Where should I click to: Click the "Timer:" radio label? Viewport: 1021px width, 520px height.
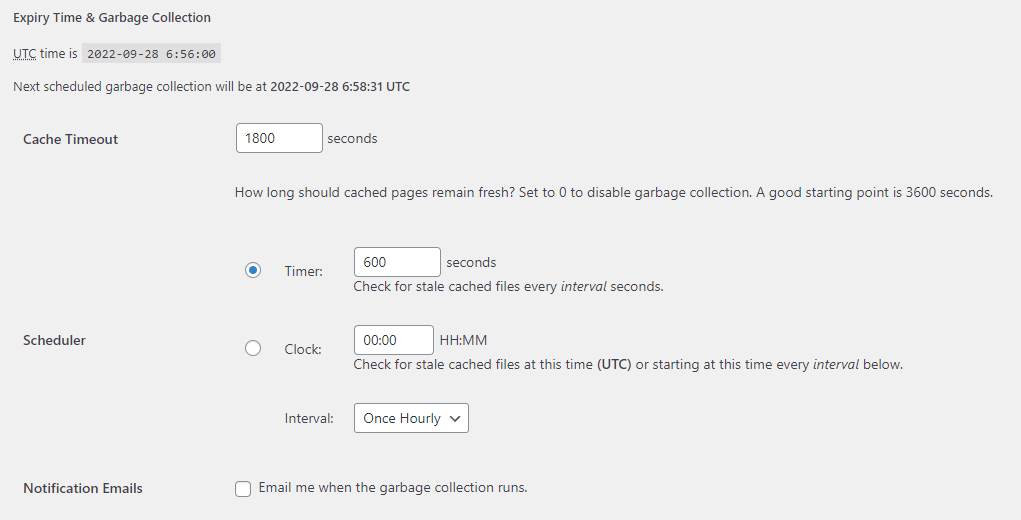[x=304, y=271]
